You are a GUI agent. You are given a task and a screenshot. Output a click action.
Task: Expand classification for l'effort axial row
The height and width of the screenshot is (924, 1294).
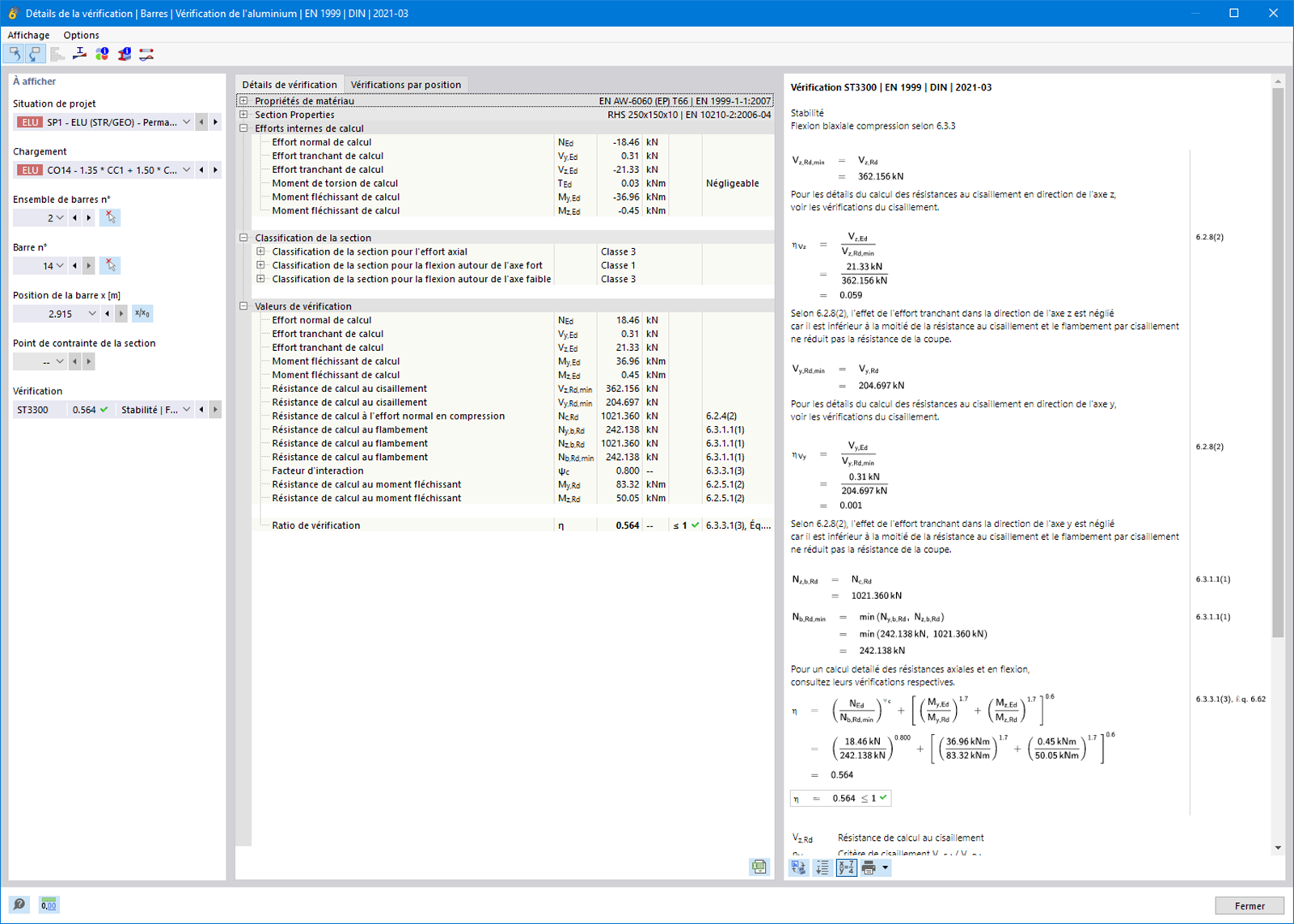click(x=260, y=251)
